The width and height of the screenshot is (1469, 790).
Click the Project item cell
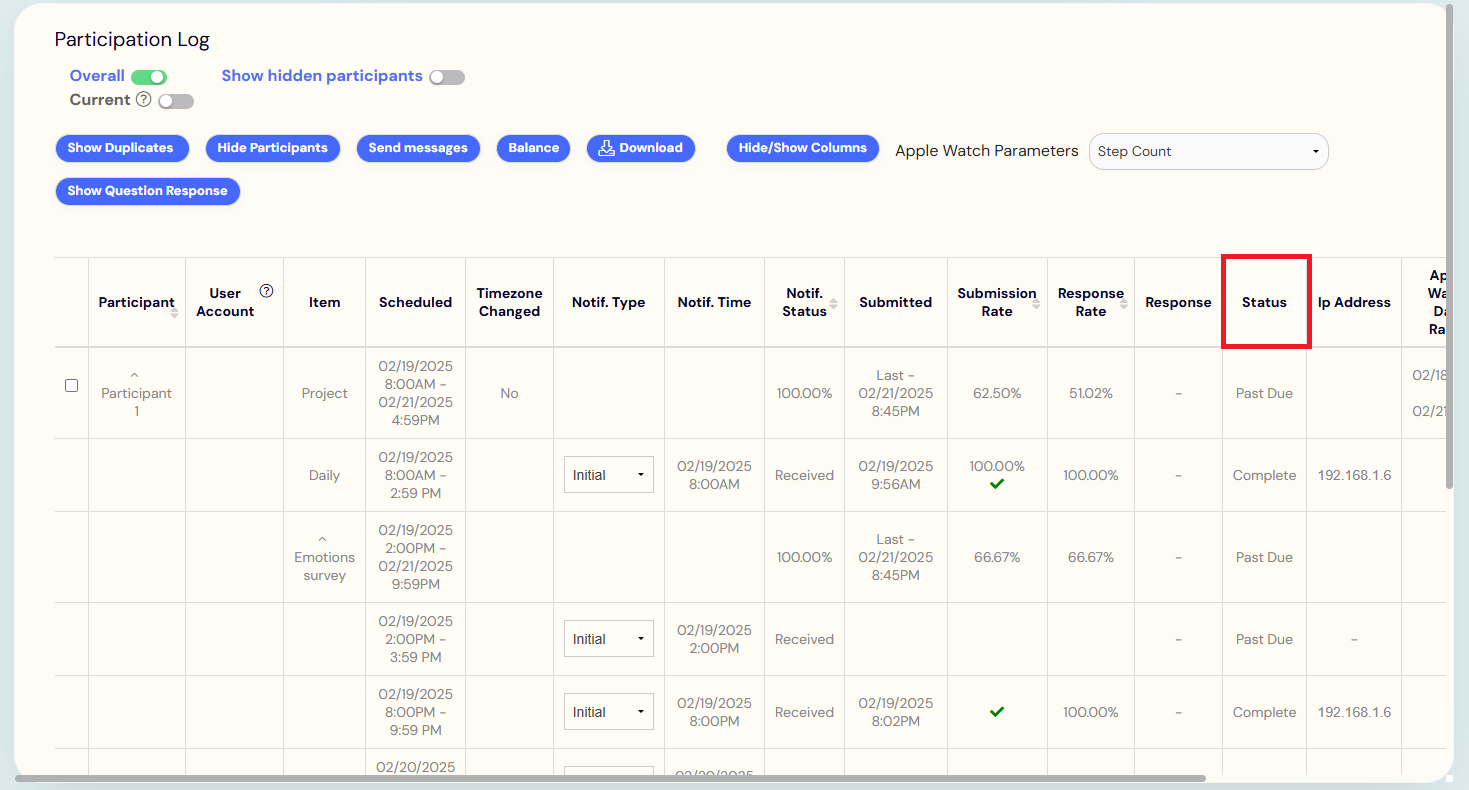[x=324, y=393]
